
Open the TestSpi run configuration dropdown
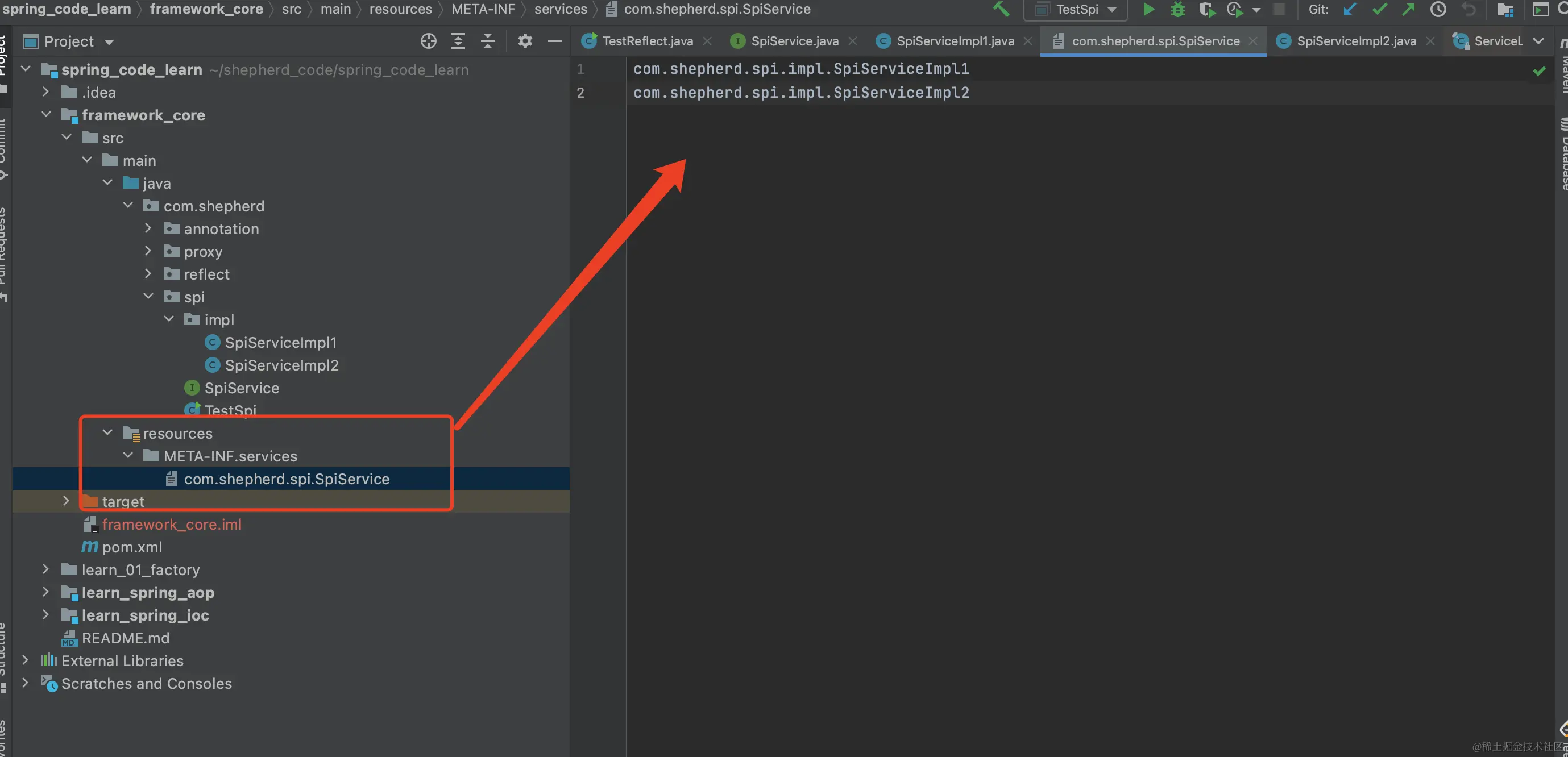(x=1076, y=9)
